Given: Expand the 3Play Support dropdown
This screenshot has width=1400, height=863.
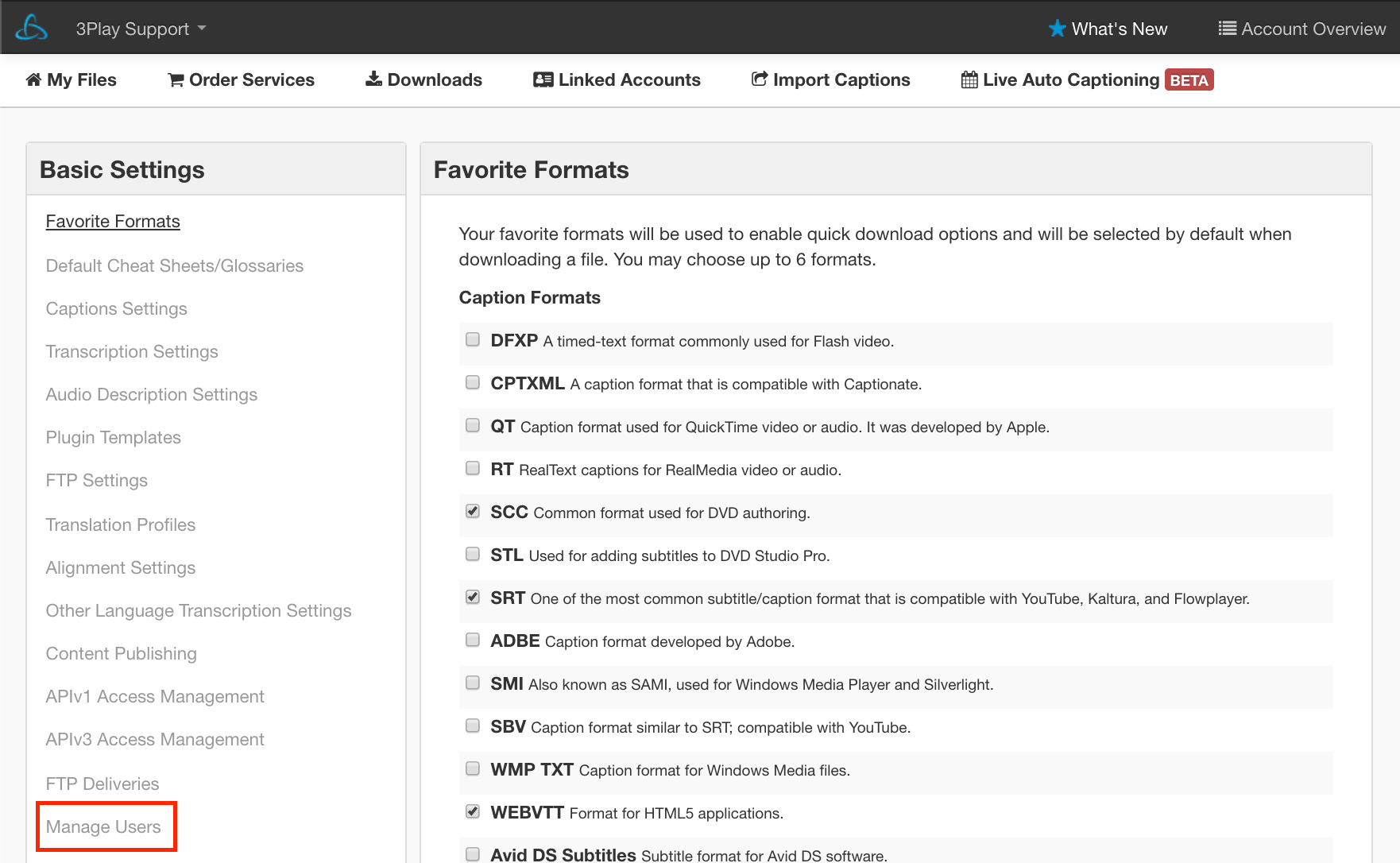Looking at the screenshot, I should pyautogui.click(x=141, y=29).
